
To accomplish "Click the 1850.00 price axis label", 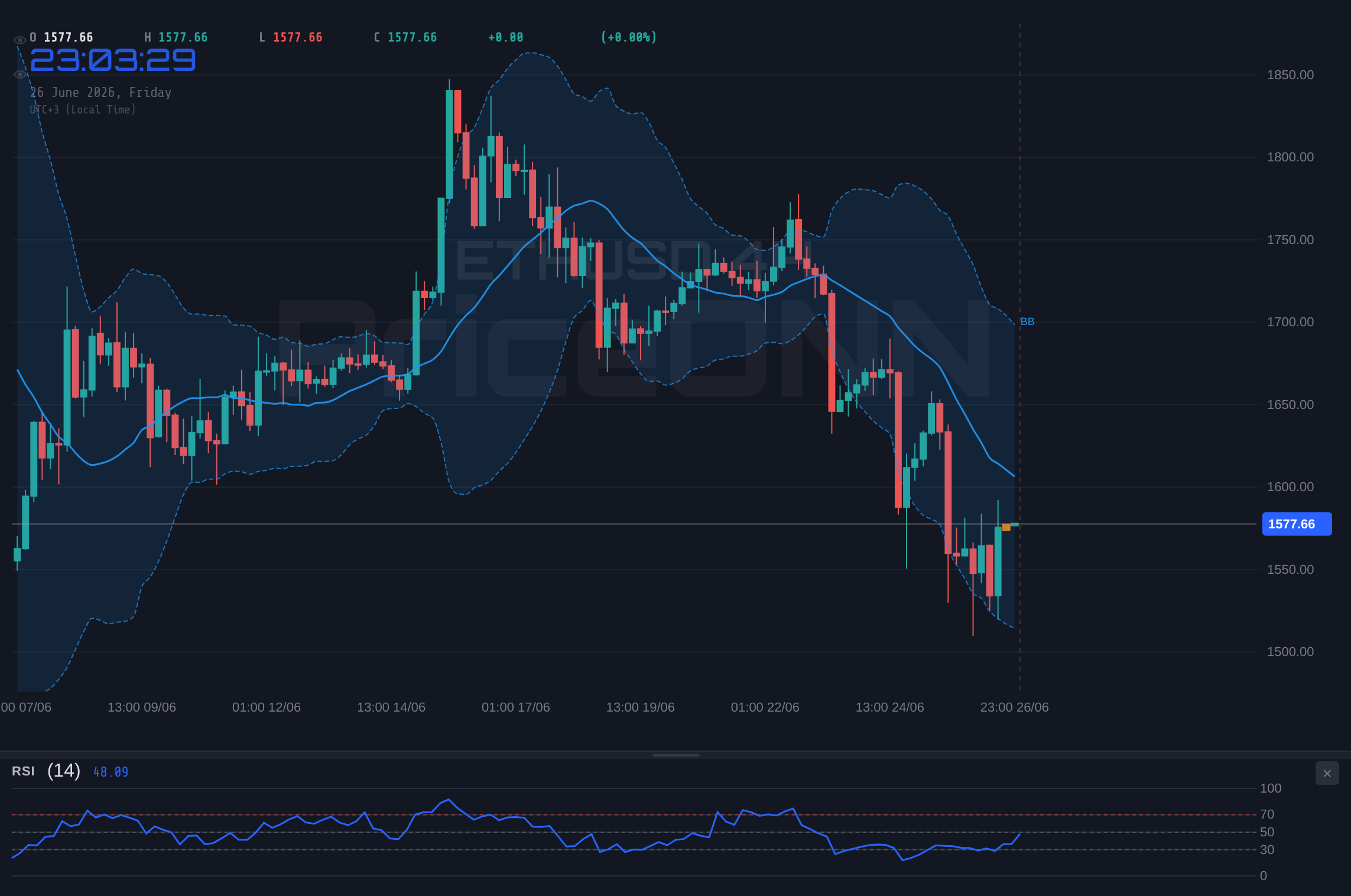I will pyautogui.click(x=1290, y=75).
